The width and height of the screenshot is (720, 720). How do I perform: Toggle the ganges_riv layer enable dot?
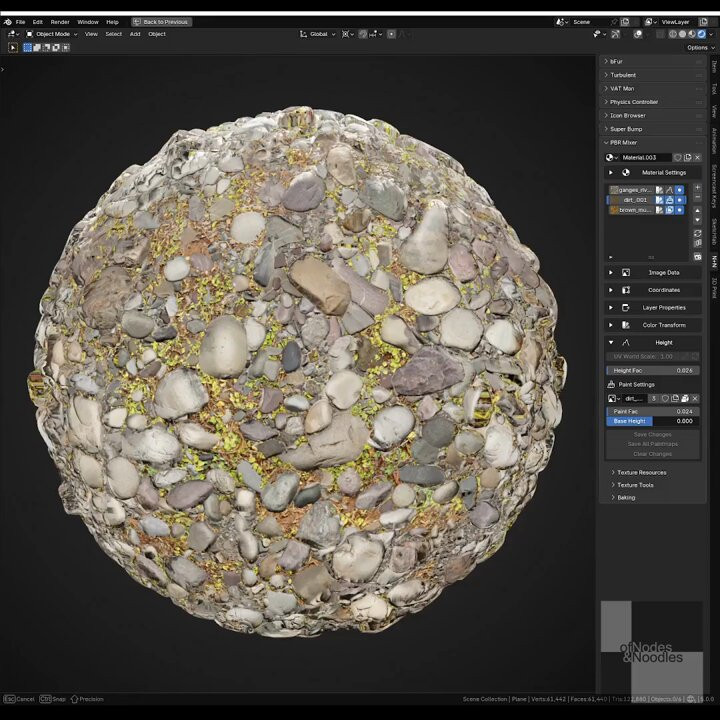pos(680,189)
